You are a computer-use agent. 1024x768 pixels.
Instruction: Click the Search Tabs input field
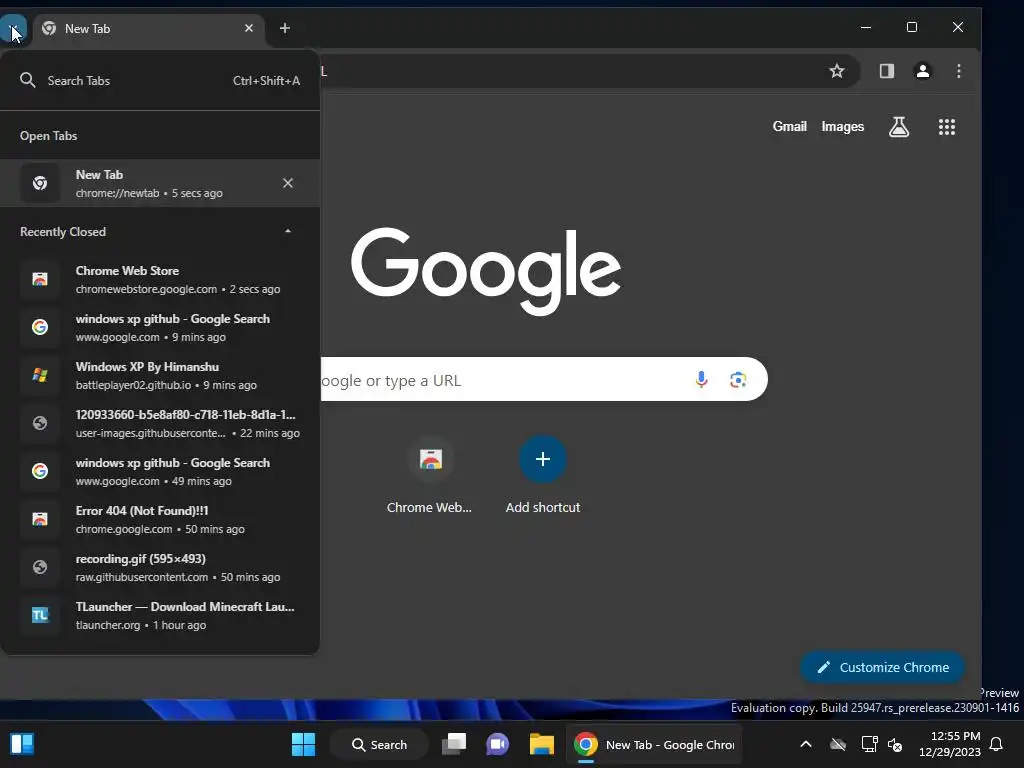pos(160,80)
